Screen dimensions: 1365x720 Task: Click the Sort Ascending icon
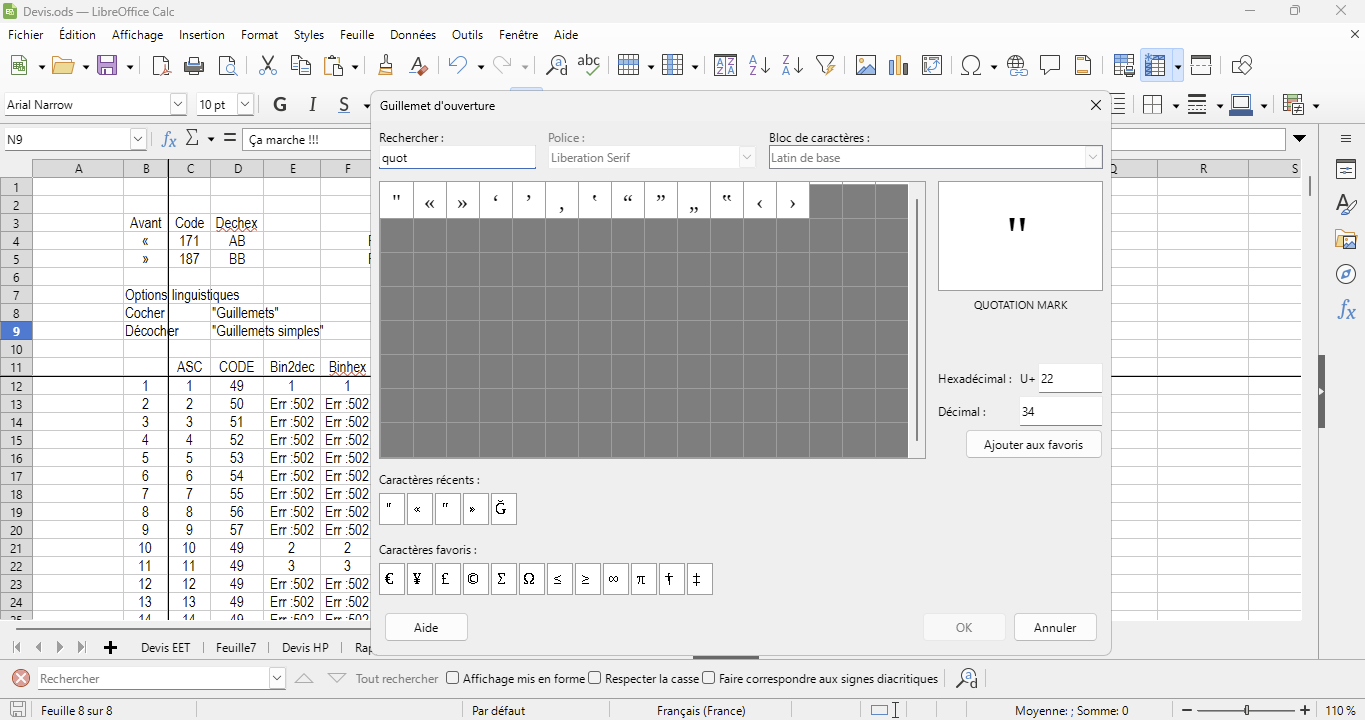(x=759, y=66)
